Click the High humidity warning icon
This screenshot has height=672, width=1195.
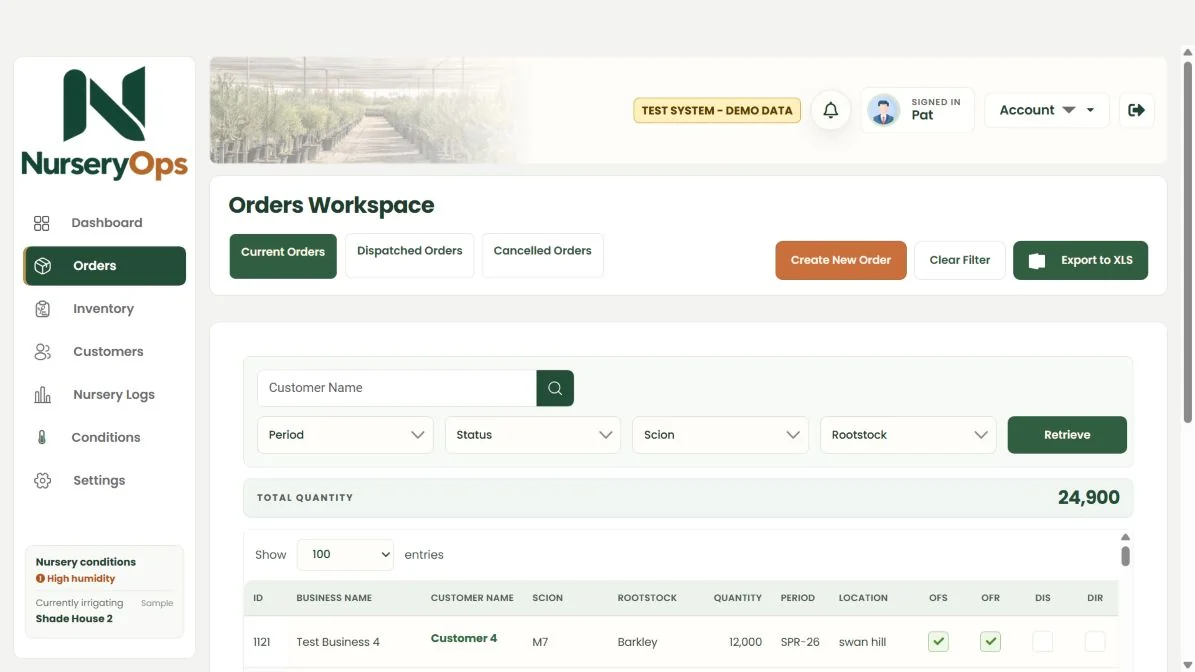[40, 578]
